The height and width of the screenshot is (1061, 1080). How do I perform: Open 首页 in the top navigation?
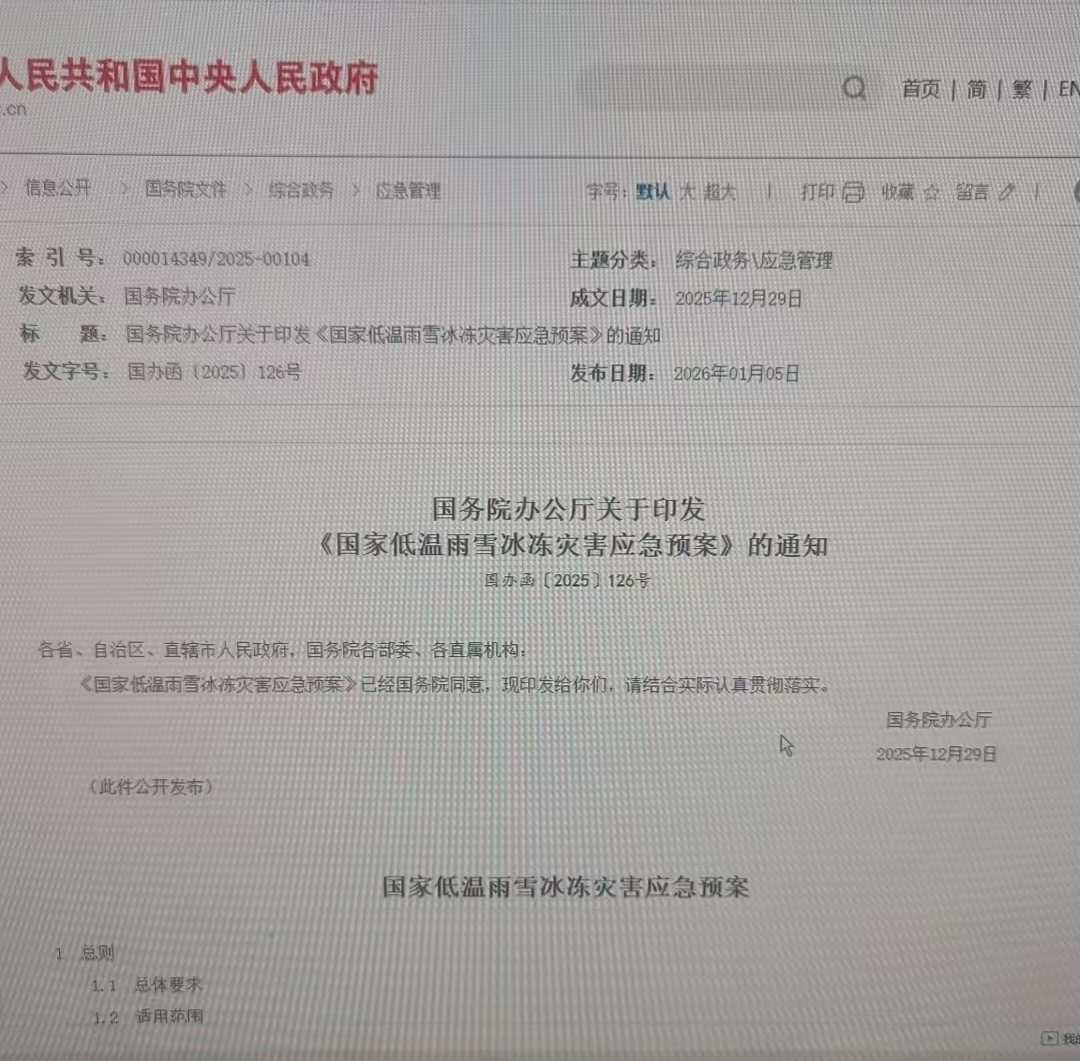pyautogui.click(x=921, y=90)
